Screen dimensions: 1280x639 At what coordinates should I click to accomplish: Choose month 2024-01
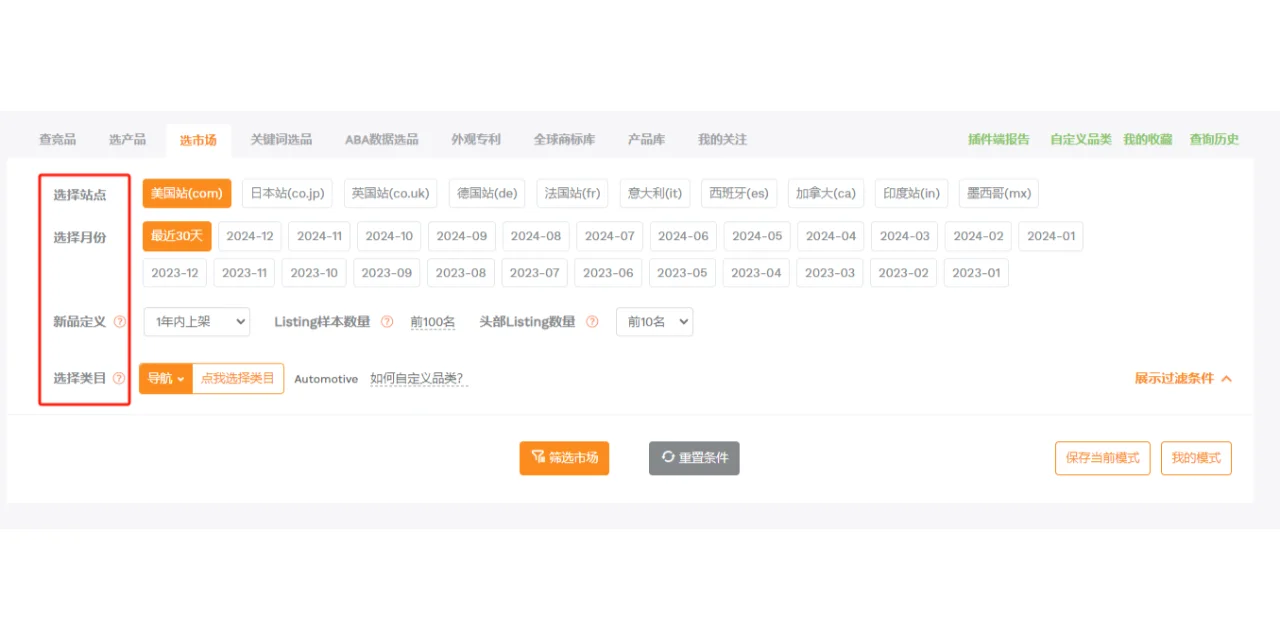(x=1051, y=236)
